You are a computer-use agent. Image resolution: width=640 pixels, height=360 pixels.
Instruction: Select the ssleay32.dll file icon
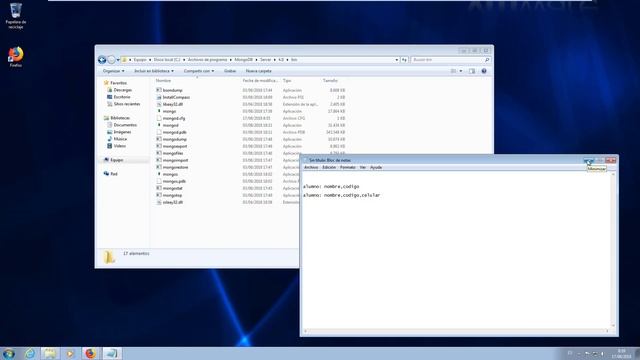pyautogui.click(x=159, y=202)
